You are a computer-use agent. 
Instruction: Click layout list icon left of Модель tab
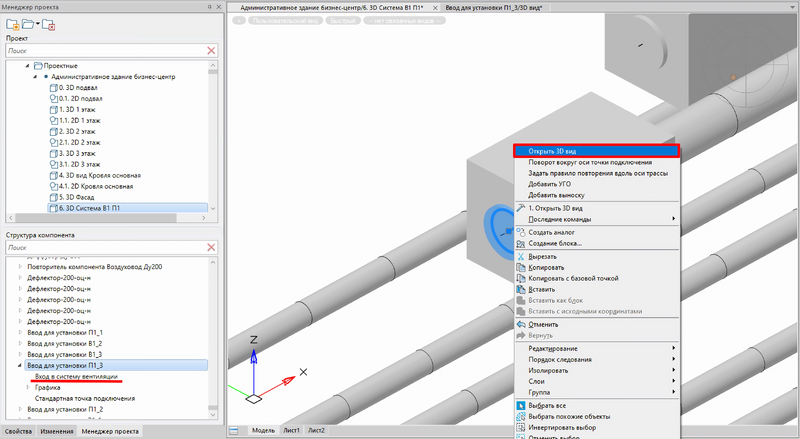pos(234,430)
